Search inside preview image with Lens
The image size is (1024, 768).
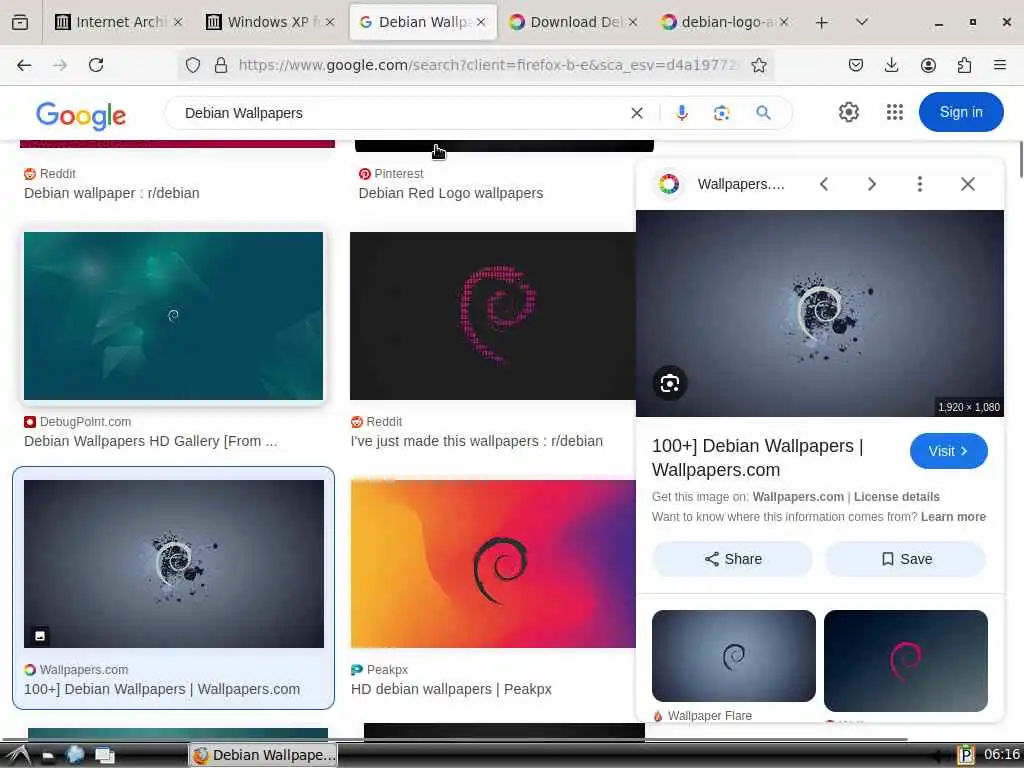(x=669, y=383)
